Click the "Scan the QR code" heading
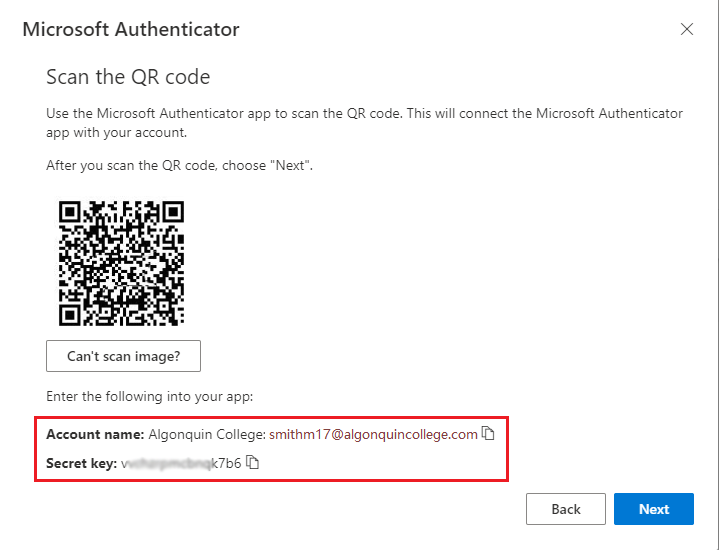The height and width of the screenshot is (552, 720). click(128, 77)
